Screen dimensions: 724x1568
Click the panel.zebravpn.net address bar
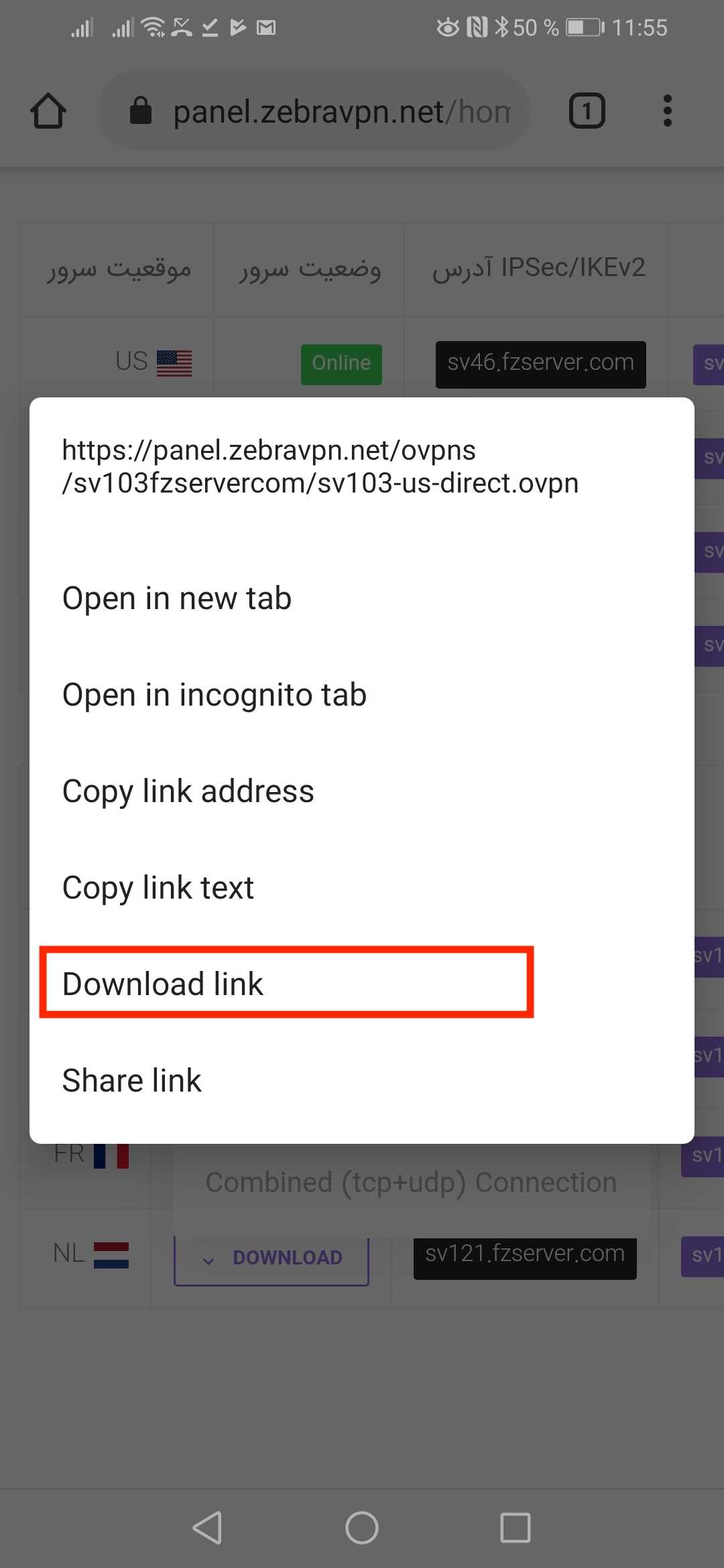[x=314, y=111]
